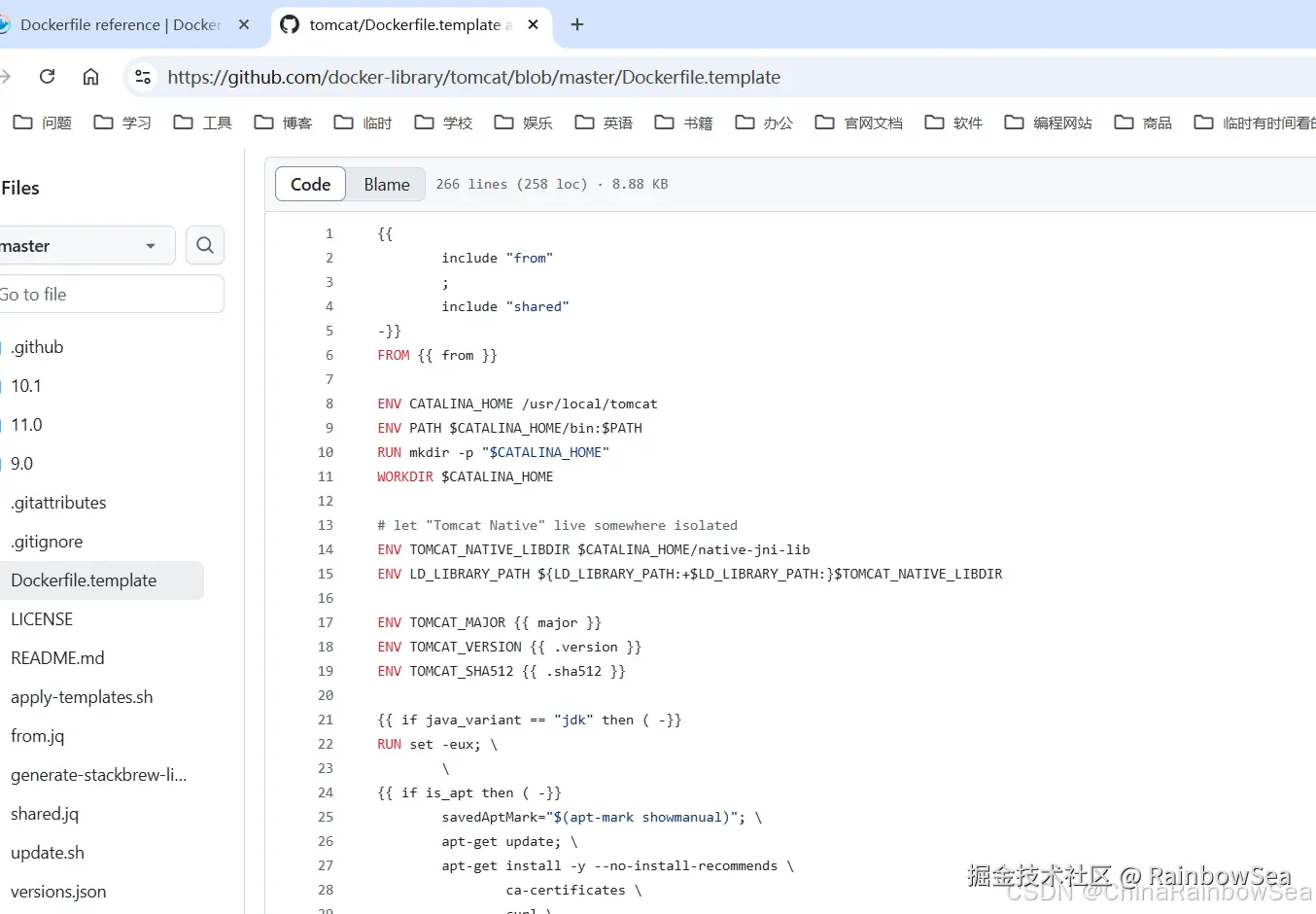The image size is (1316, 914).
Task: Switch to the Code view
Action: 310,184
